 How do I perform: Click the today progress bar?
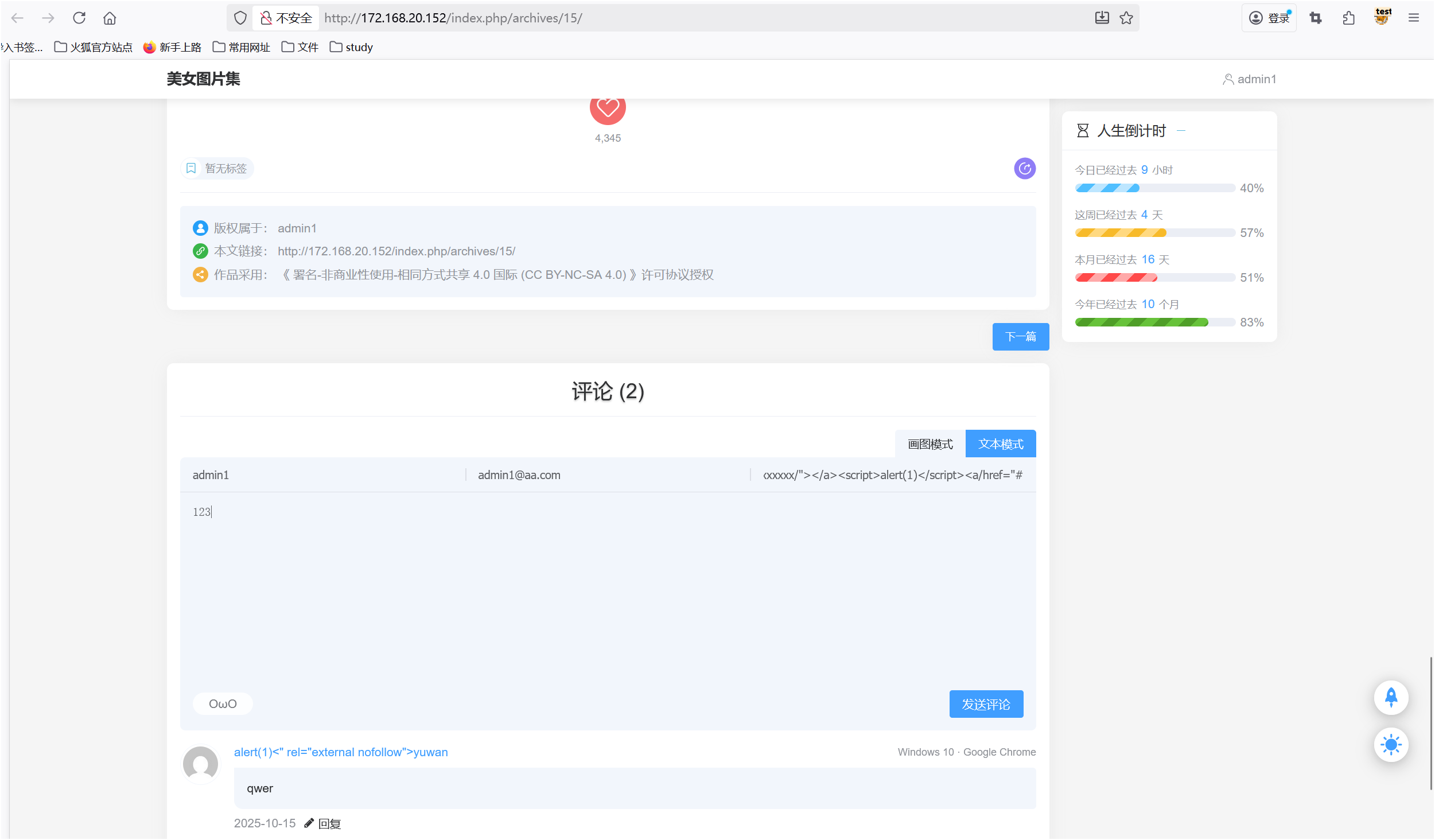(x=1154, y=188)
